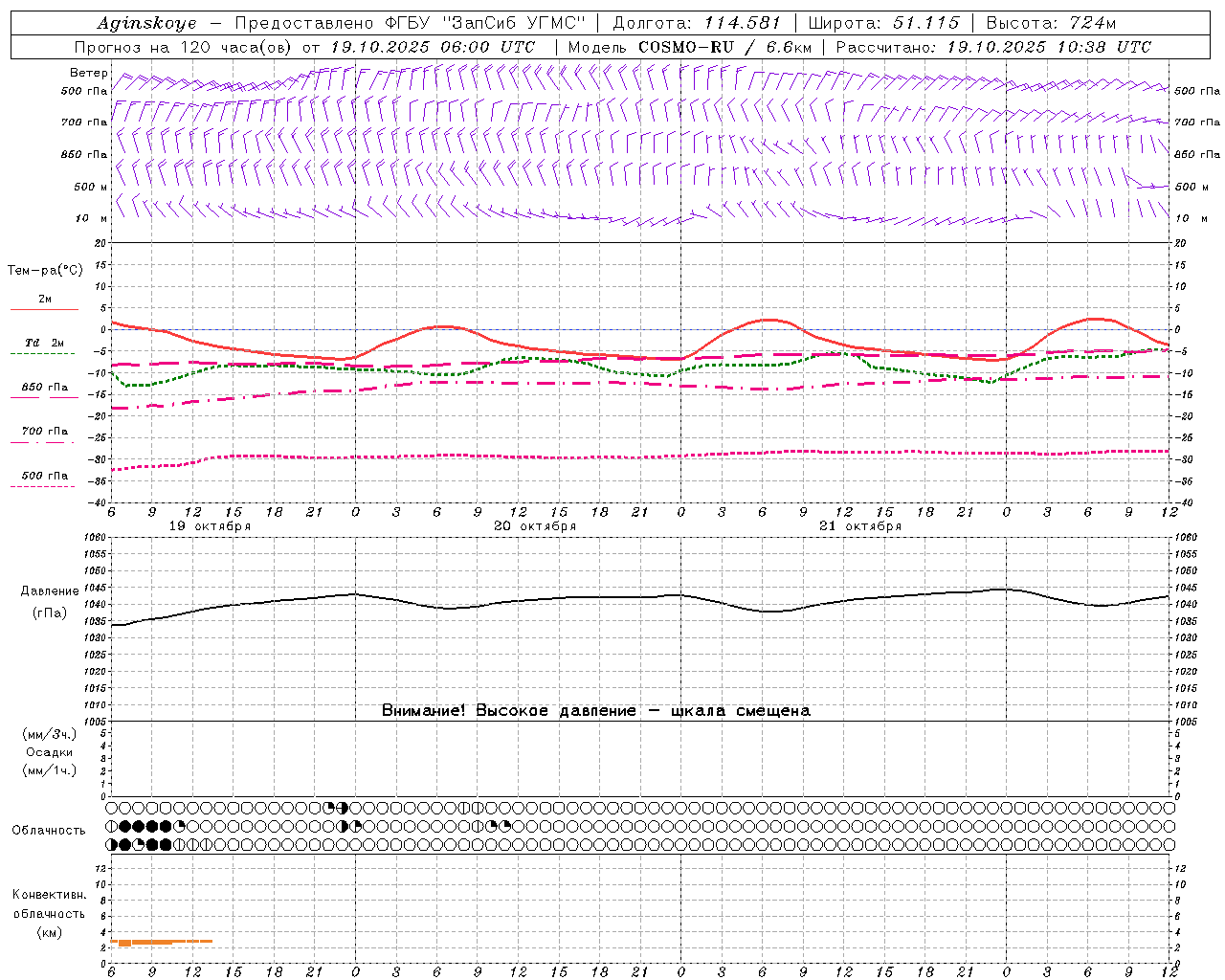1225x980 pixels.
Task: Click the '850 гПа' temperature legend entry
Action: coord(44,388)
